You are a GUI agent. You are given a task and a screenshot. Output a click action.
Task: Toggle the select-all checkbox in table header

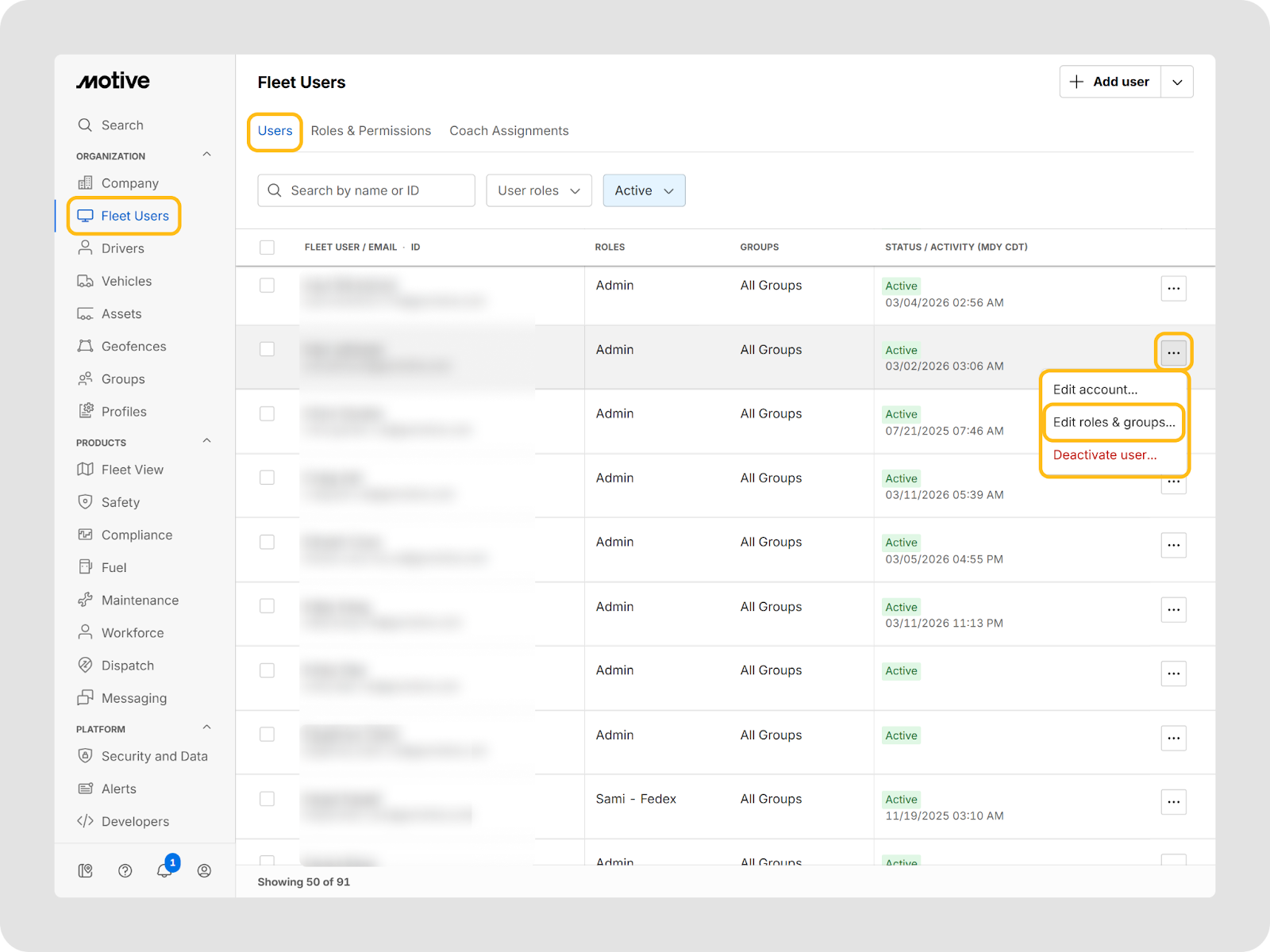[267, 248]
